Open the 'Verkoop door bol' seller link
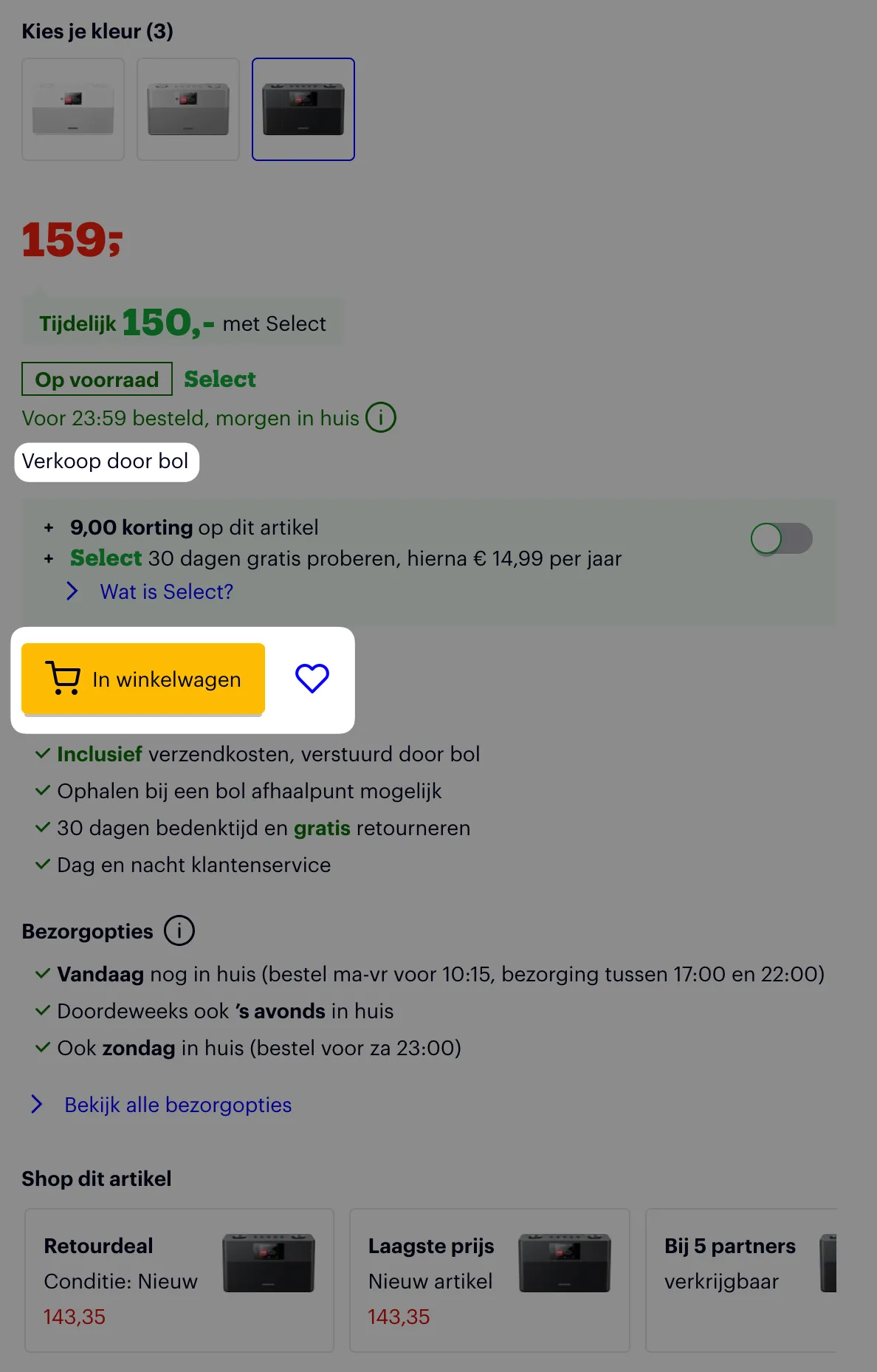The height and width of the screenshot is (1372, 877). pyautogui.click(x=106, y=461)
